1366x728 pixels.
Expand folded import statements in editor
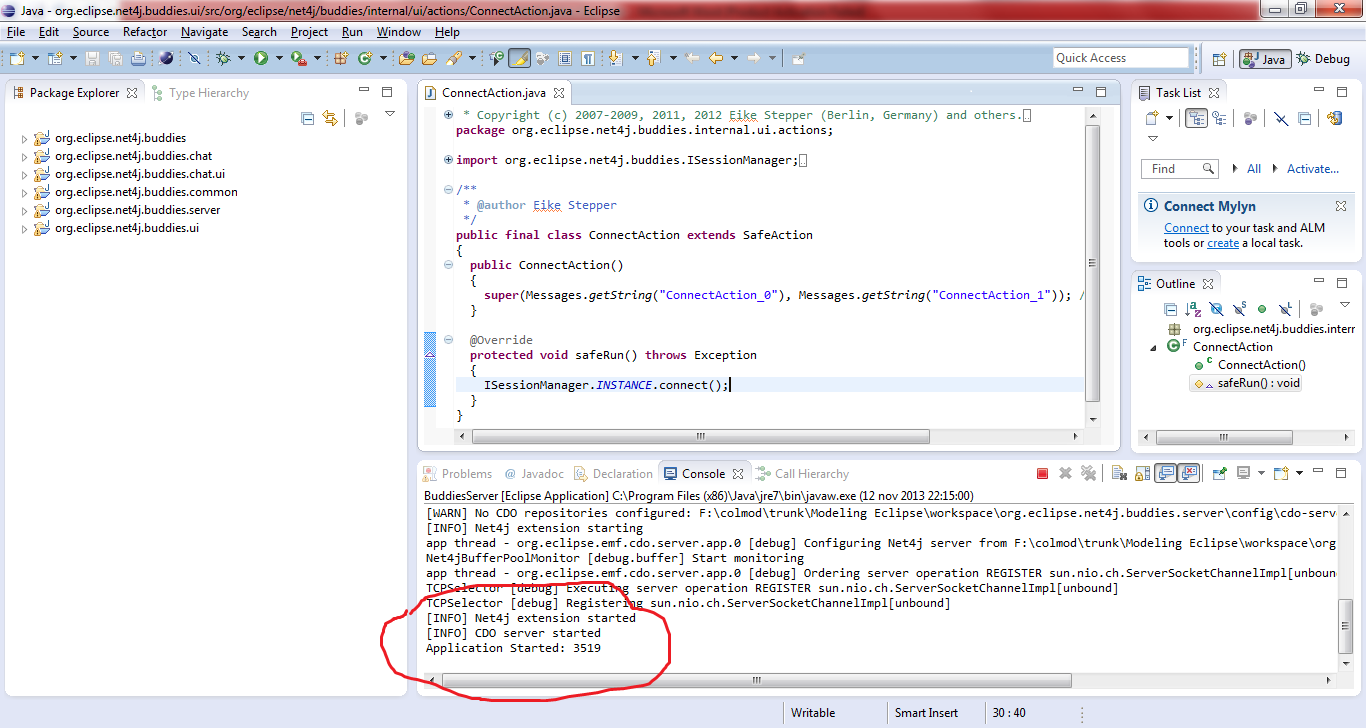coord(448,160)
